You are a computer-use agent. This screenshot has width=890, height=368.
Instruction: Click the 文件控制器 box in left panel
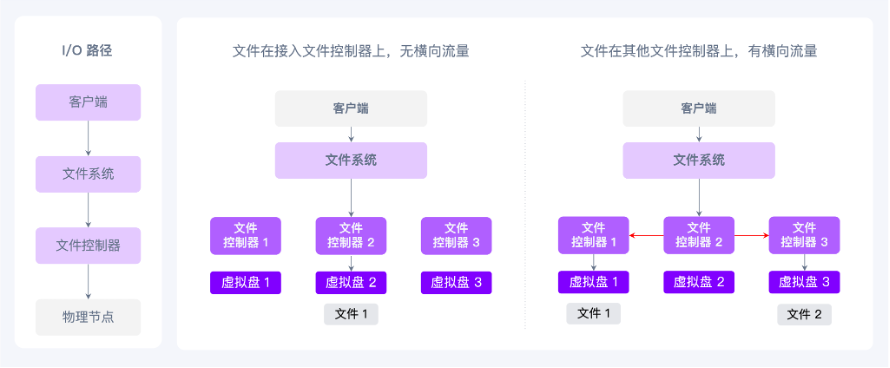pos(88,245)
